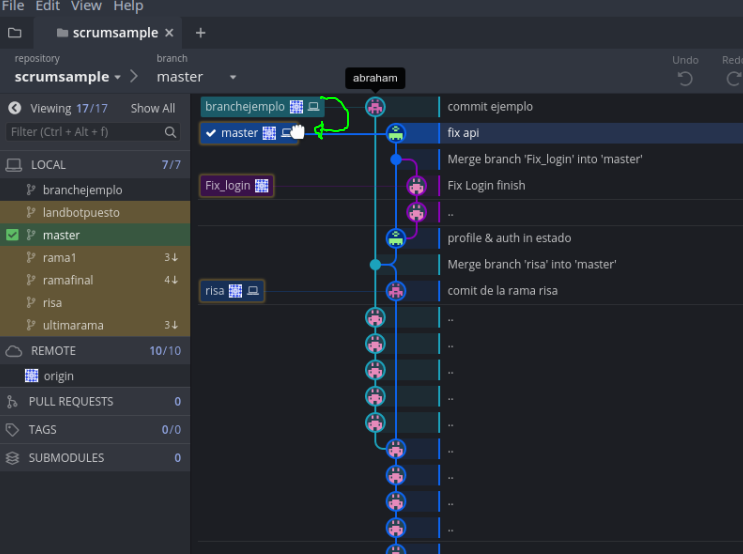Open the View menu
This screenshot has height=554, width=743.
86,6
